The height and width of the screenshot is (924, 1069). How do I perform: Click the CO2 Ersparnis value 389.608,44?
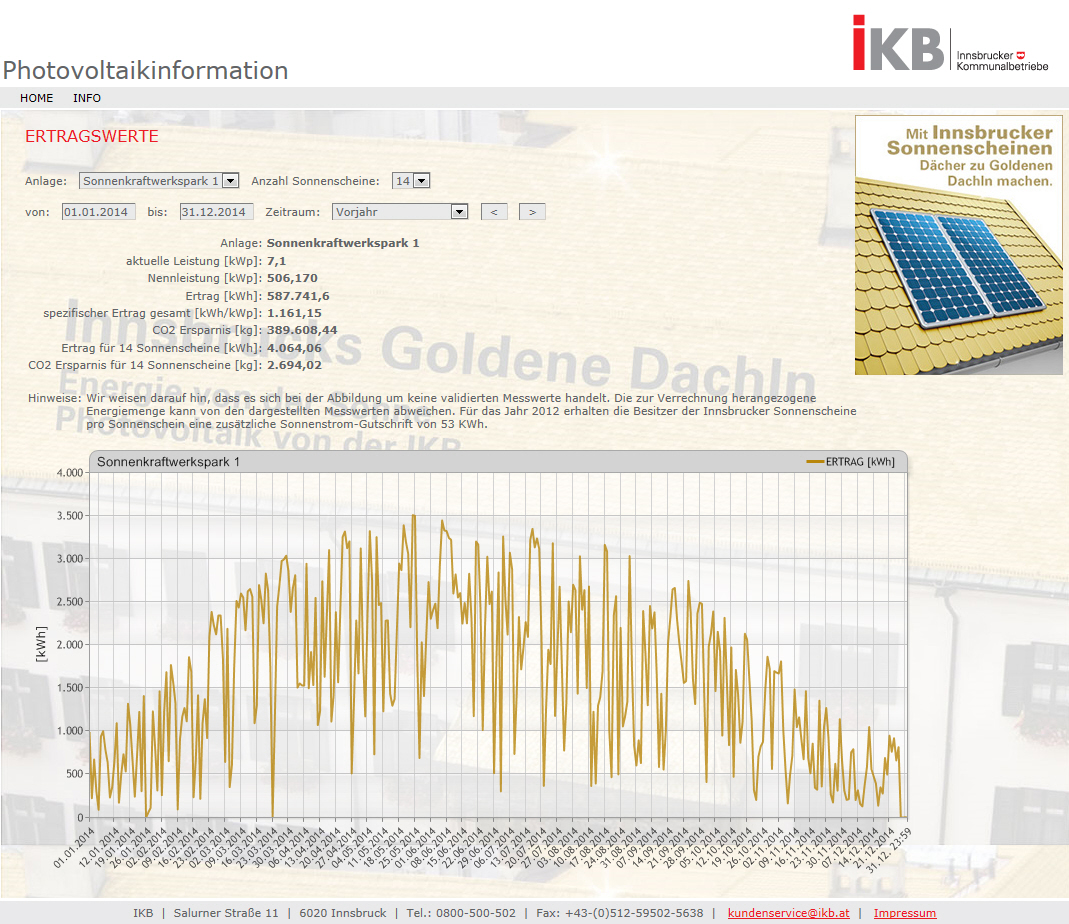tap(302, 330)
